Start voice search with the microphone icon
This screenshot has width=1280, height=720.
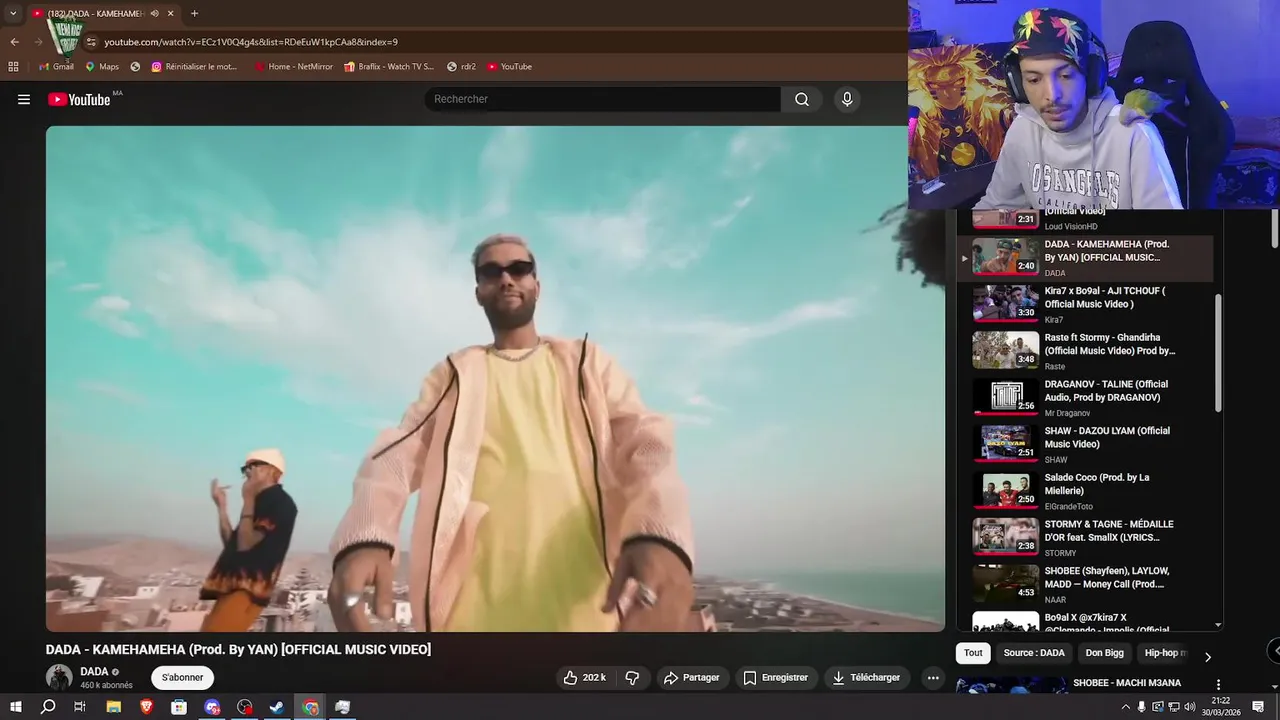click(x=847, y=99)
